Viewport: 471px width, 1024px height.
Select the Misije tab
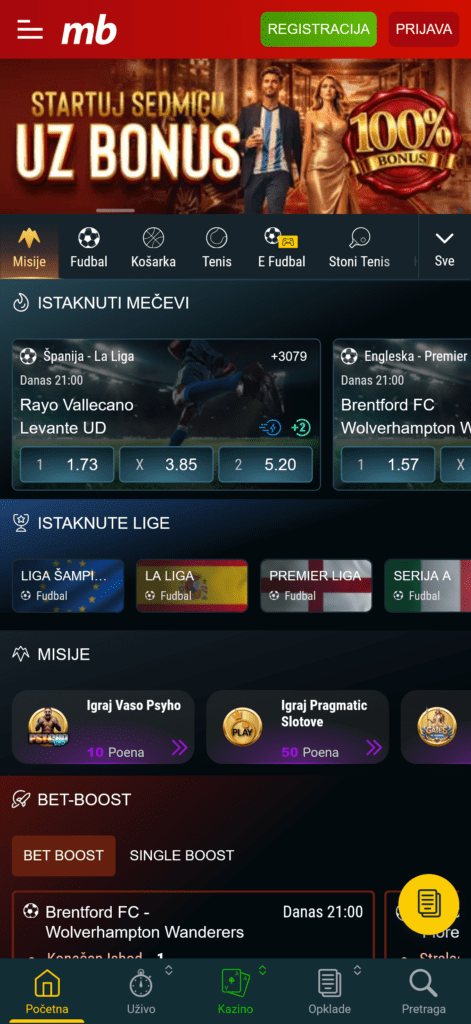pos(29,248)
